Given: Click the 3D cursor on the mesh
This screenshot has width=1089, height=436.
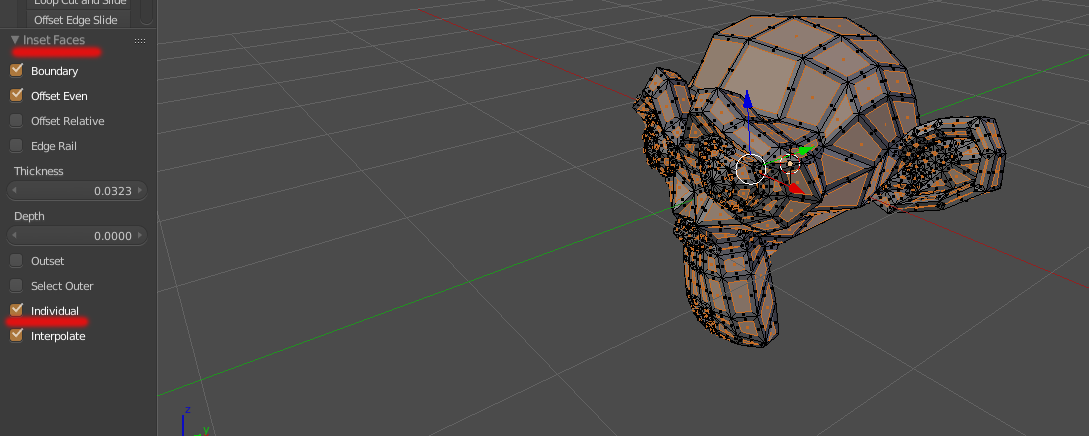Looking at the screenshot, I should (x=790, y=164).
